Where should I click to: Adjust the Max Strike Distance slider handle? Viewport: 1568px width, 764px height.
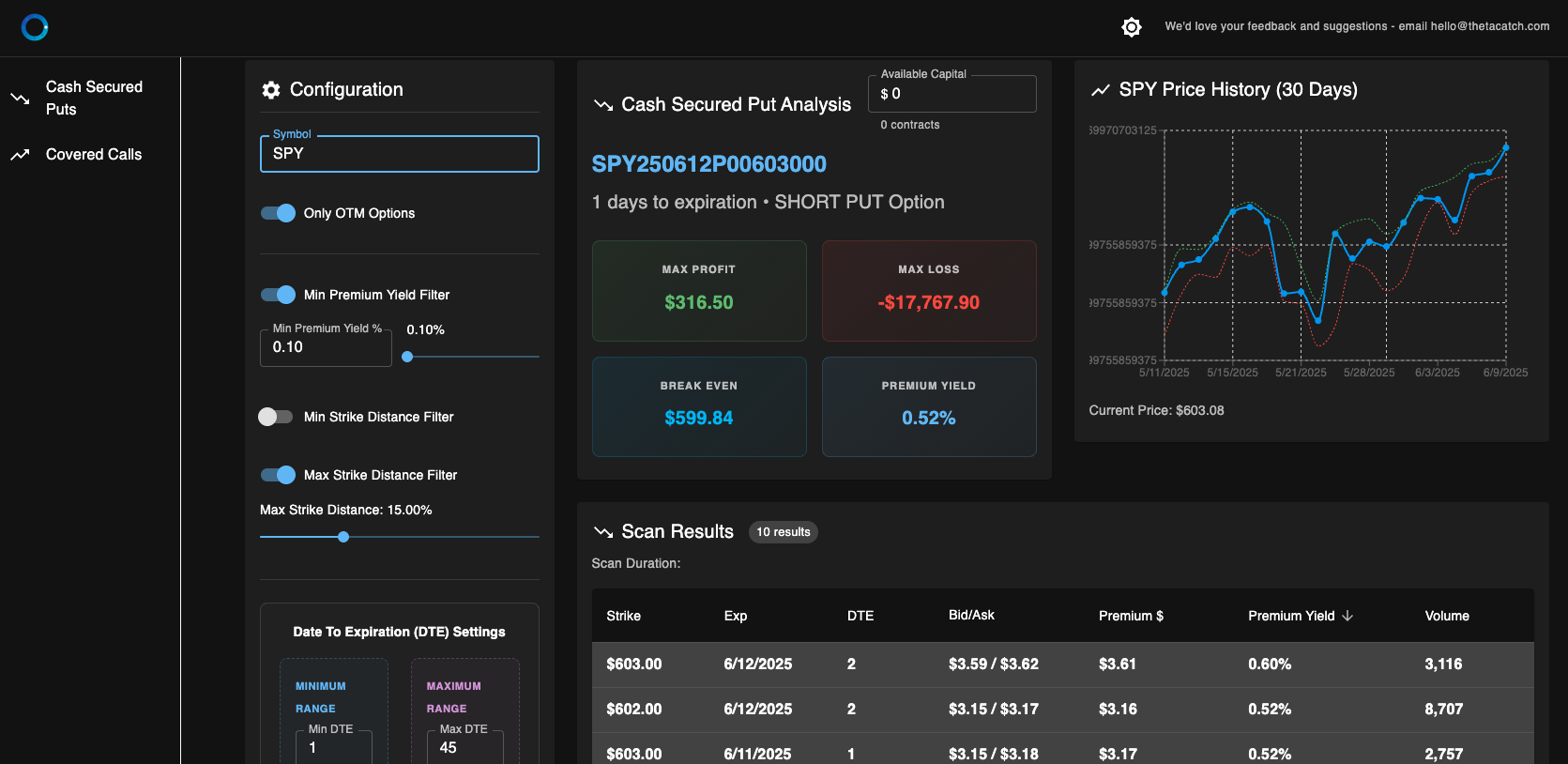click(343, 537)
